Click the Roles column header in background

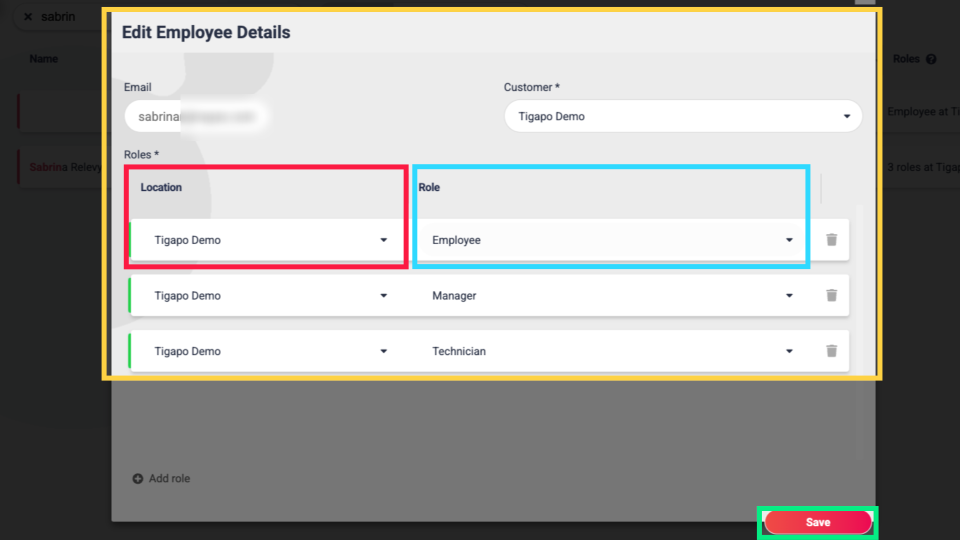point(906,59)
